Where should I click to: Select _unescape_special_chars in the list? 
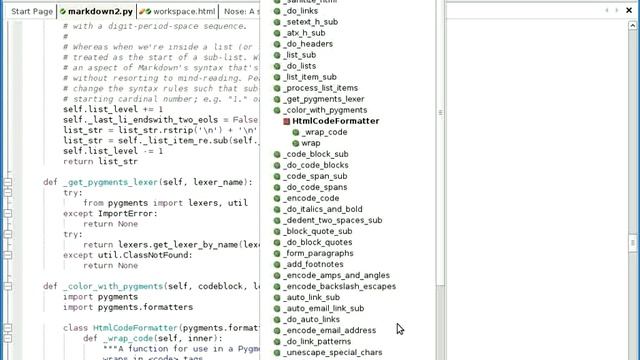point(333,353)
